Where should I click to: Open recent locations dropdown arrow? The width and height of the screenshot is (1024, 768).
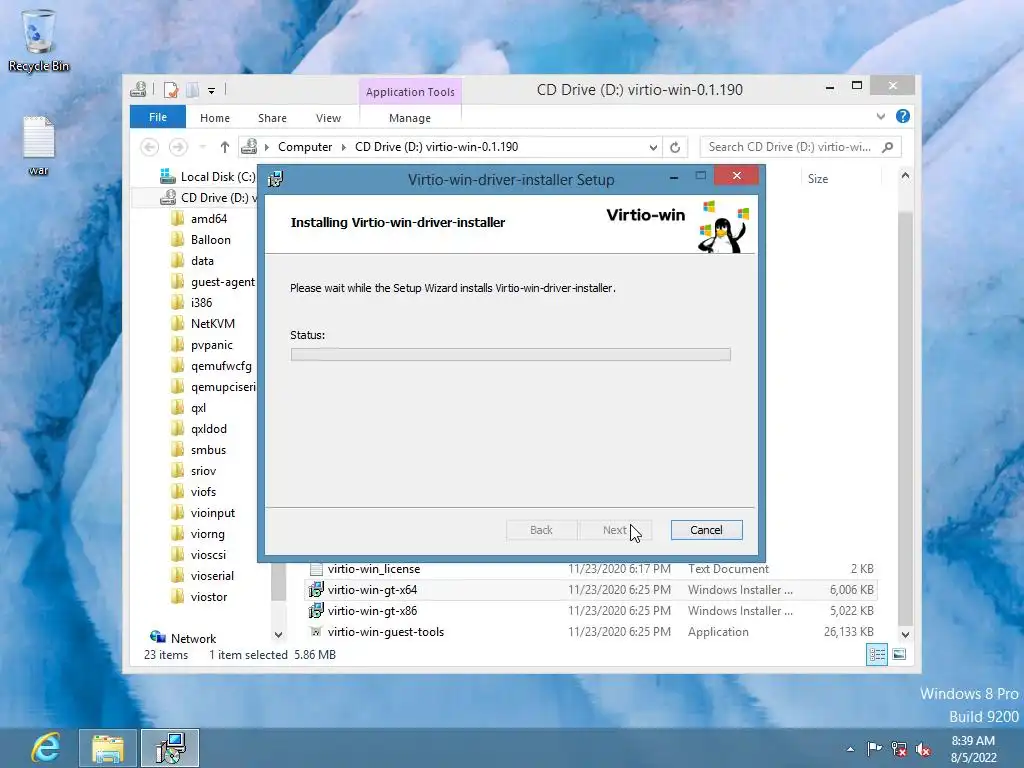coord(202,147)
